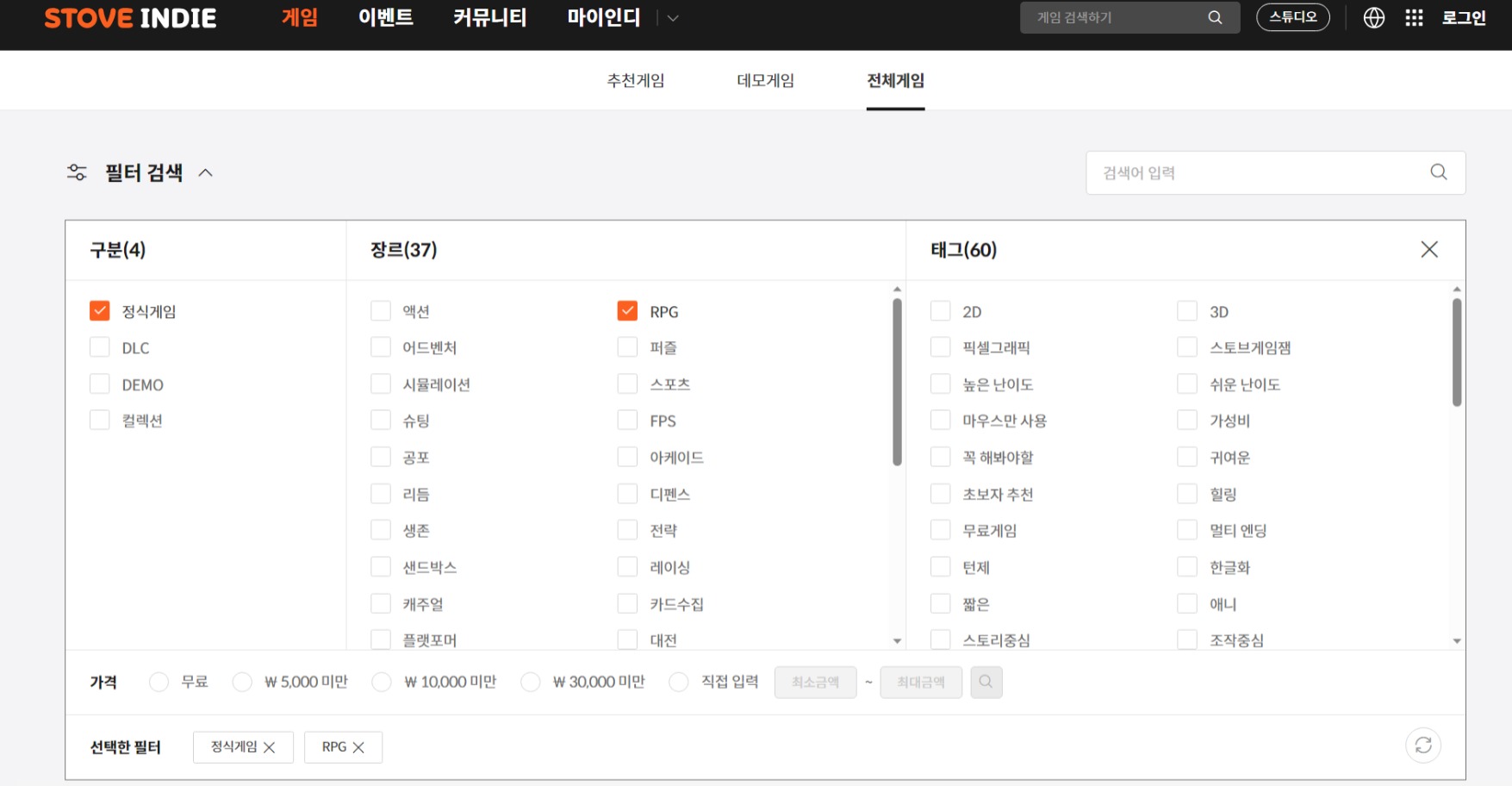Remove the 정식게임 filter chip

coord(269,747)
